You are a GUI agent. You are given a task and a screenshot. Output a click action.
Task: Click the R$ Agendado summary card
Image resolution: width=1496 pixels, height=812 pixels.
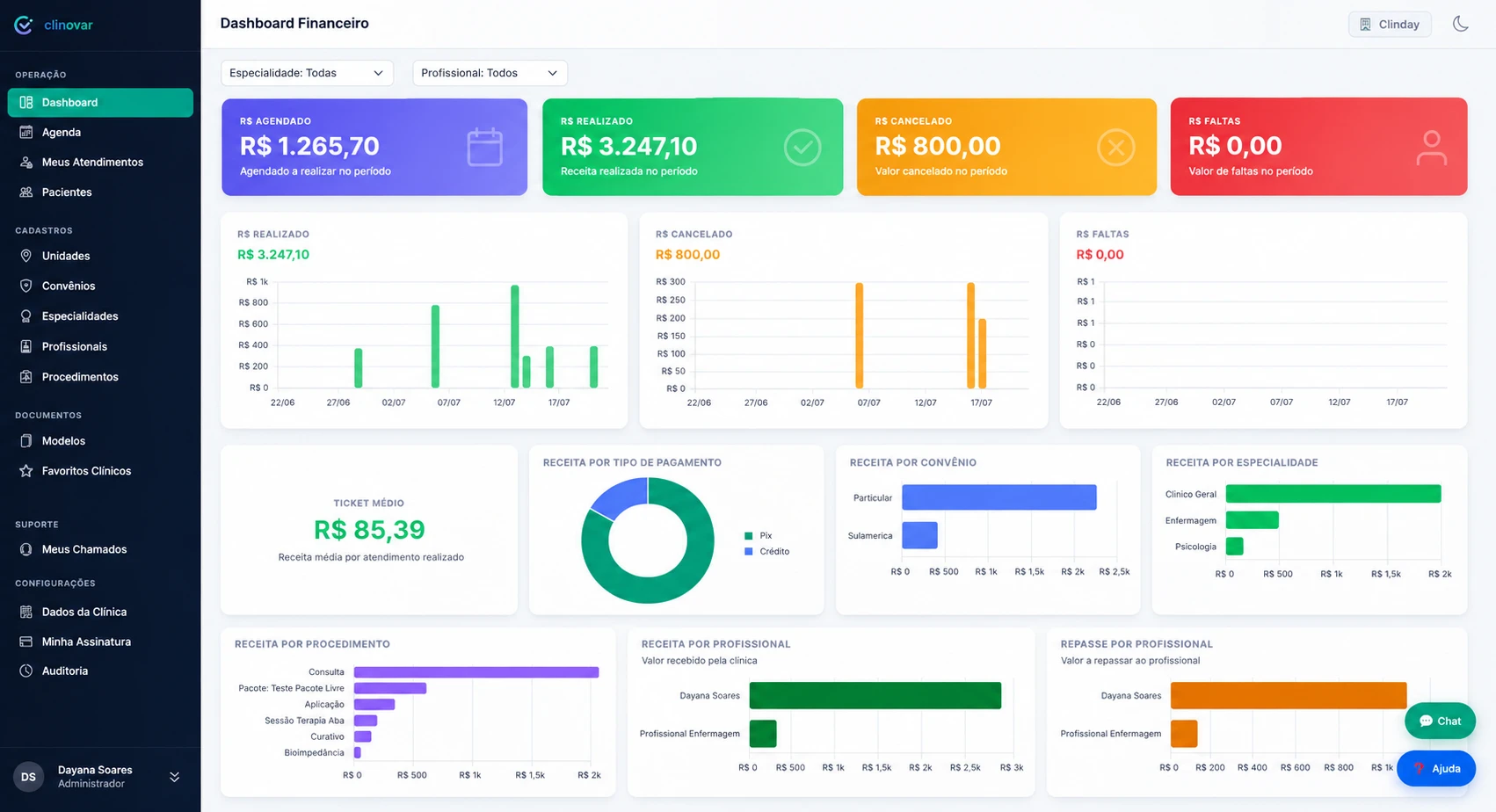tap(374, 147)
